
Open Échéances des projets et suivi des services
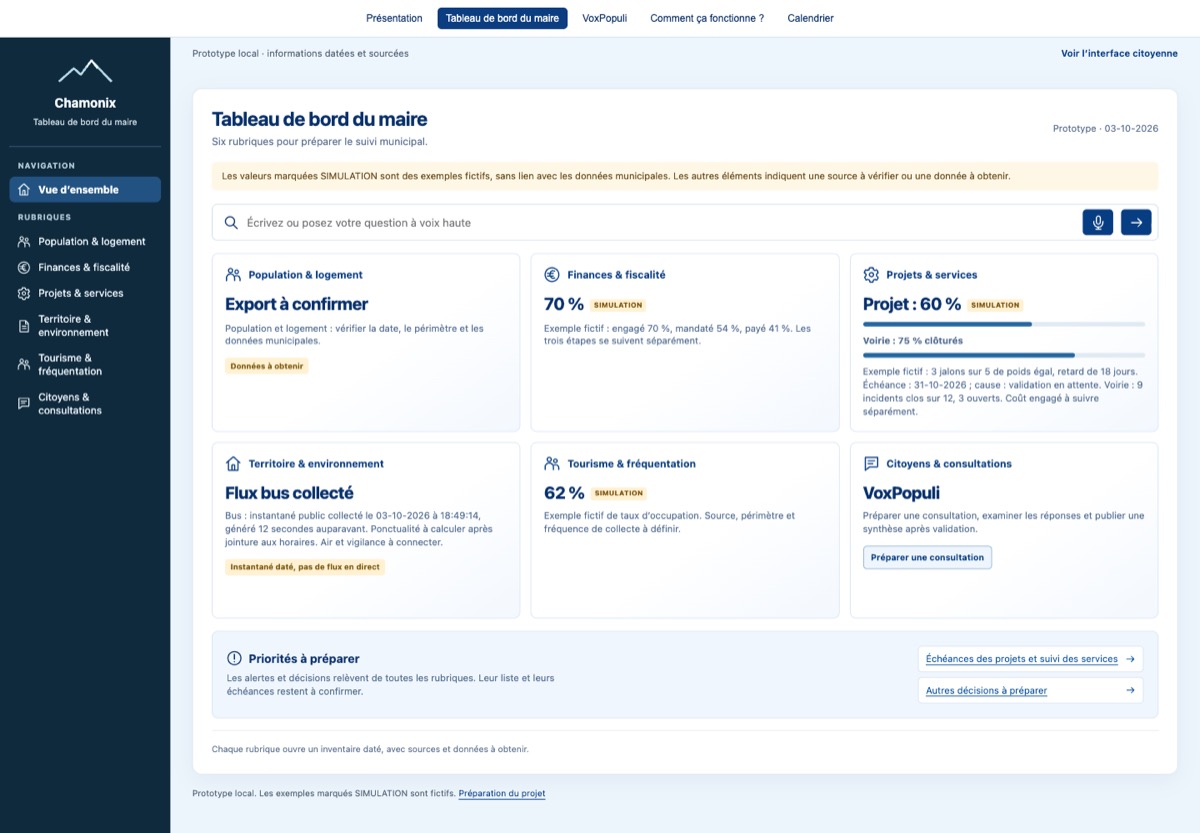(x=1030, y=659)
